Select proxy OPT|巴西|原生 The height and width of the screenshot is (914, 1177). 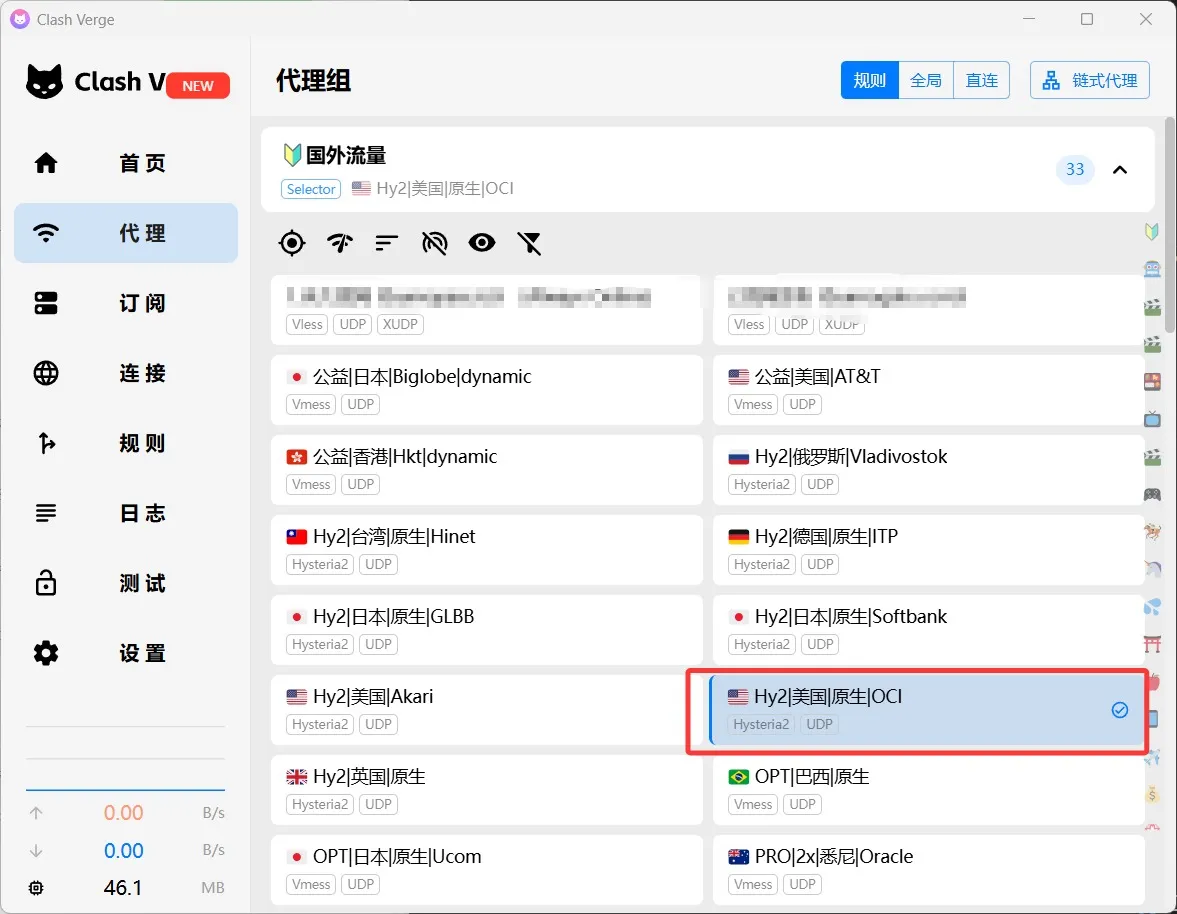[x=928, y=790]
